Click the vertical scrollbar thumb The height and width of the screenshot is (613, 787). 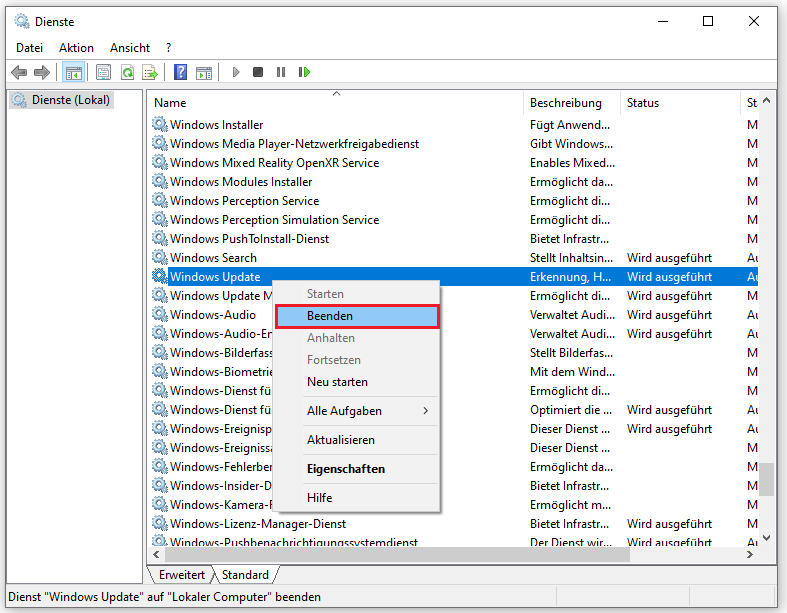(x=766, y=479)
